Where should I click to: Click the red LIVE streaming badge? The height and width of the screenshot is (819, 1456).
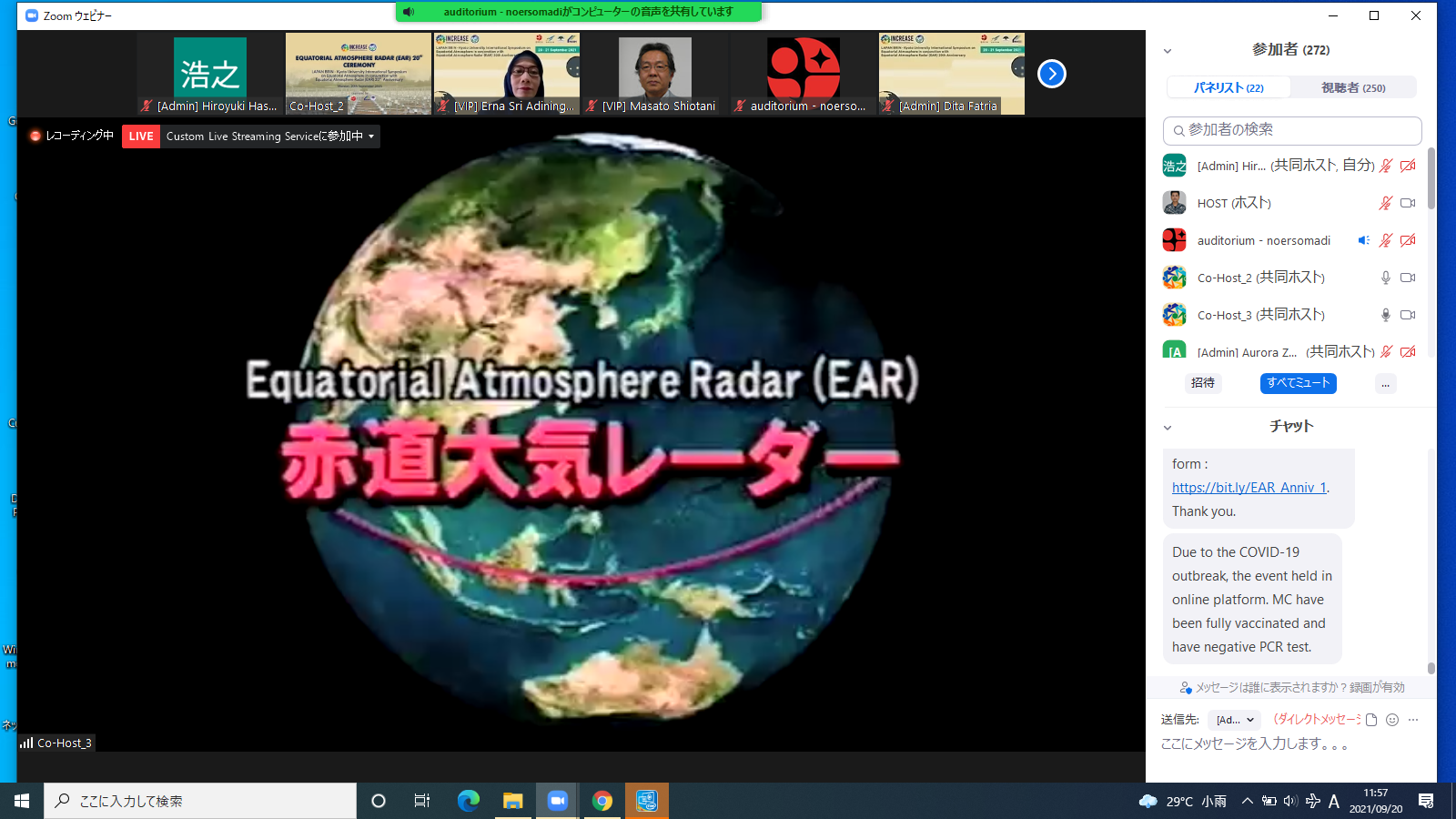point(141,136)
